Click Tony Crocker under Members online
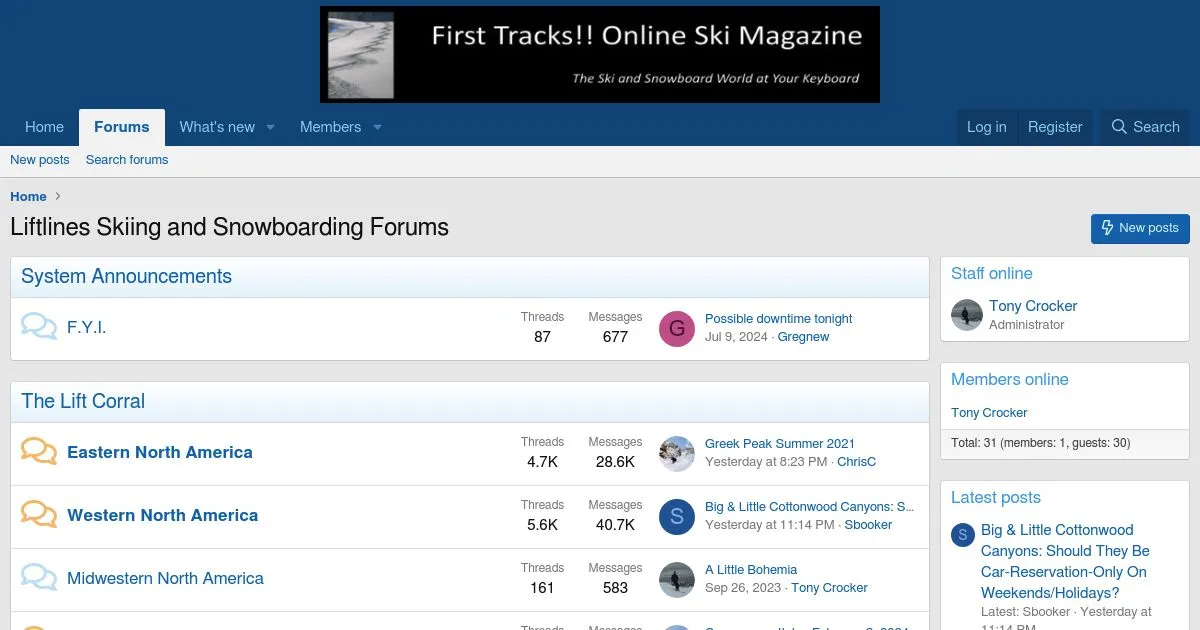Screen dimensions: 1200x630 989,413
